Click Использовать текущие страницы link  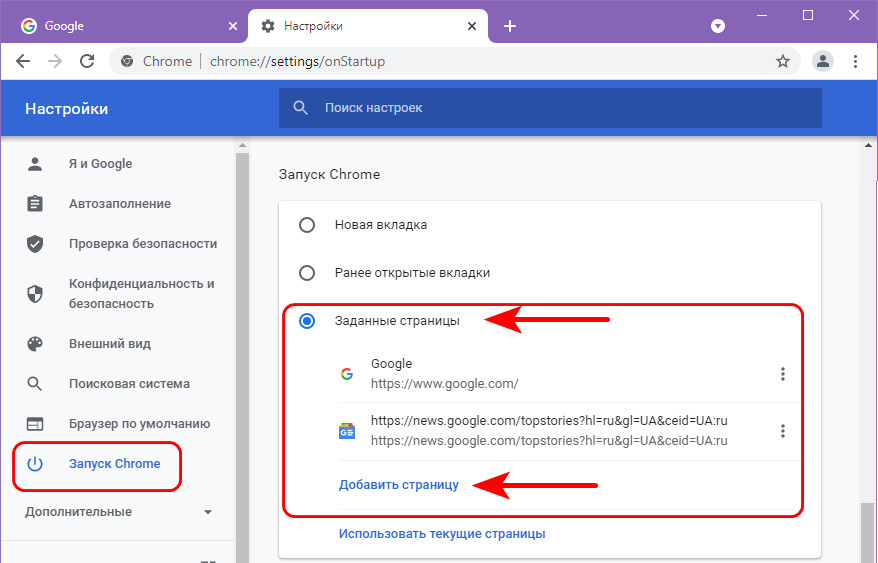[x=442, y=533]
